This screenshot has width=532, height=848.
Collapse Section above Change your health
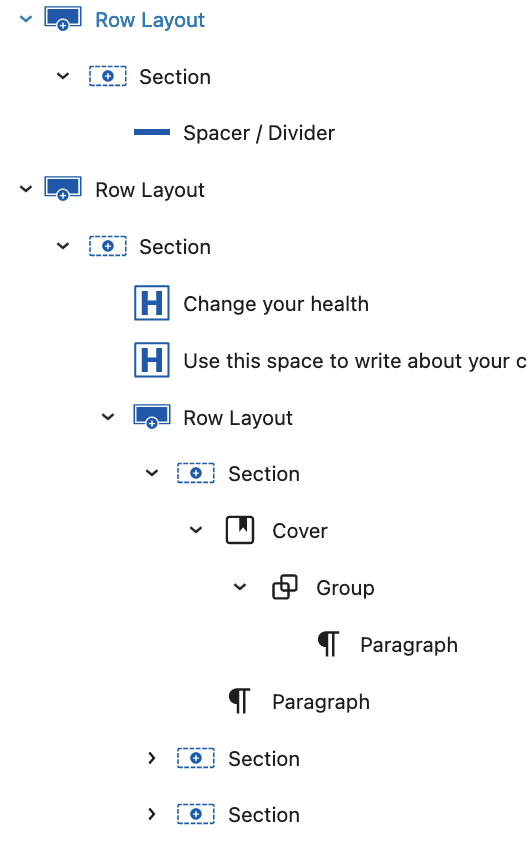pos(63,246)
